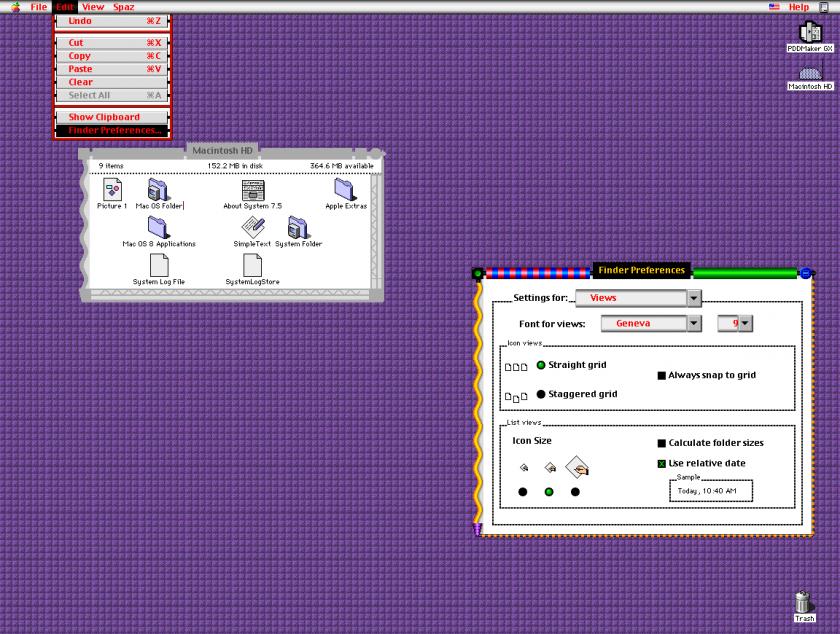Choose Clear from the Edit menu
840x634 pixels.
click(112, 82)
